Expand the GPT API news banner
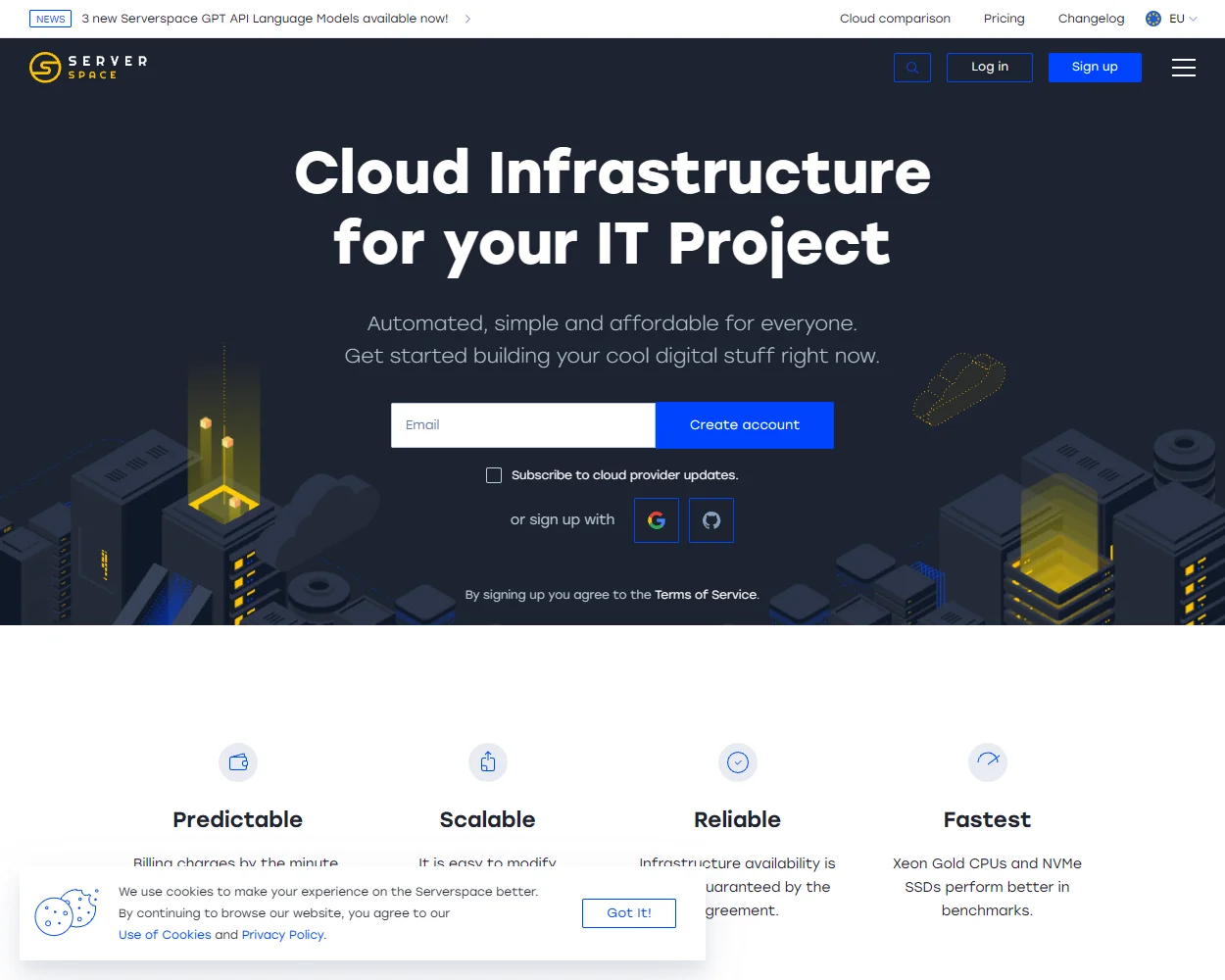The width and height of the screenshot is (1225, 980). tap(467, 18)
